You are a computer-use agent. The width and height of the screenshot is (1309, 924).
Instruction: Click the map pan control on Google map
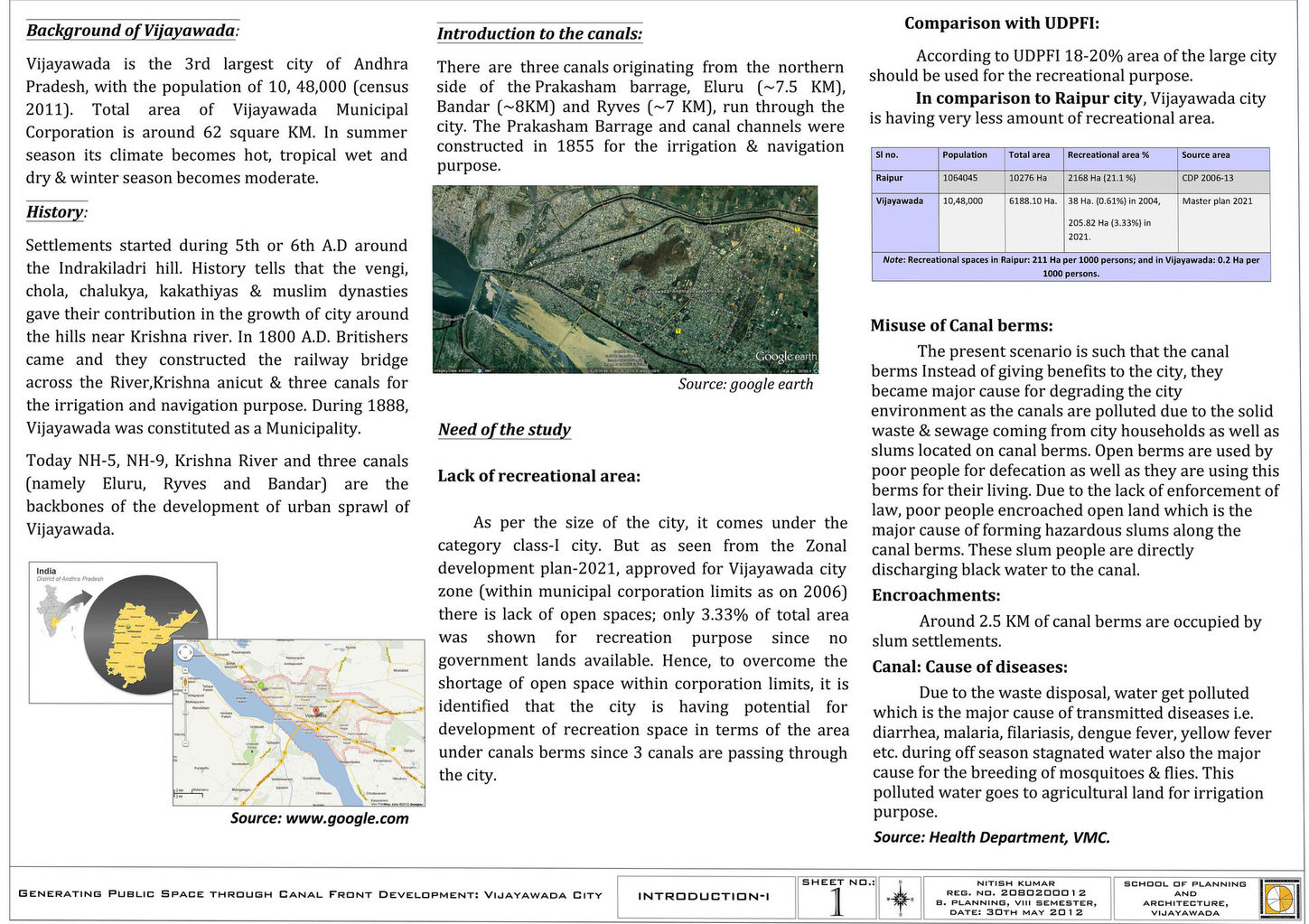pos(185,652)
